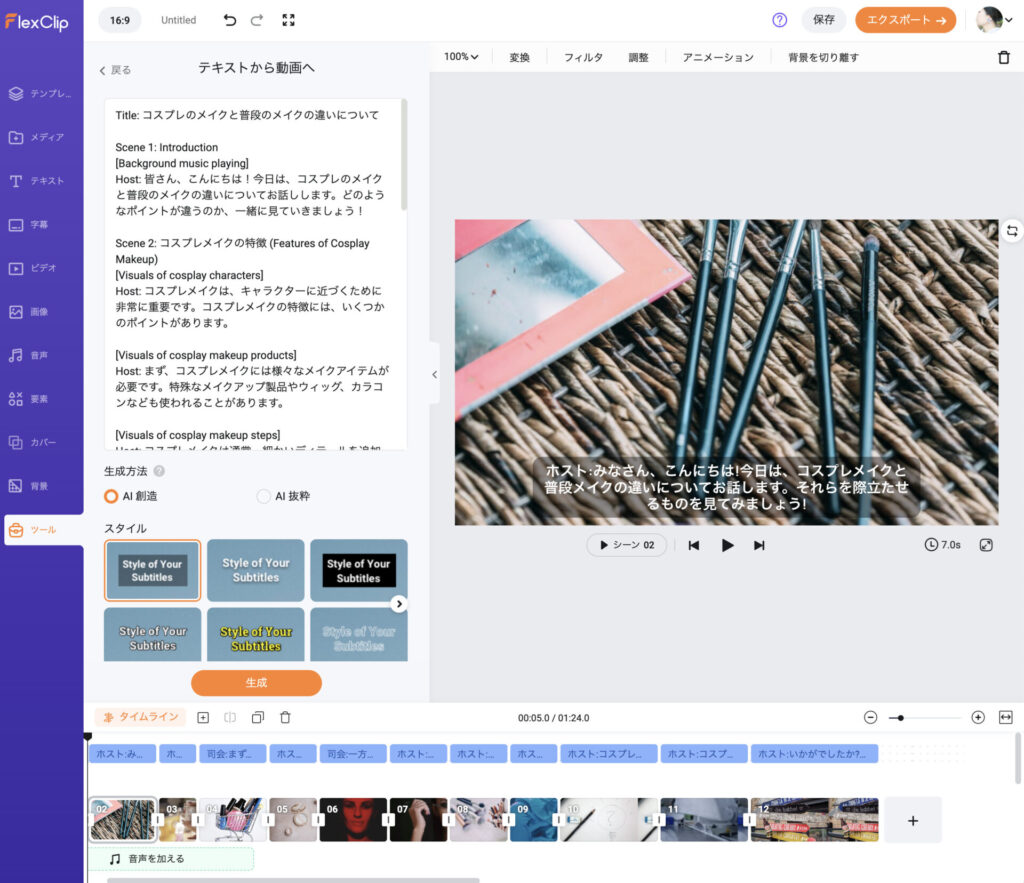This screenshot has width=1024, height=883.
Task: Open the 100% zoom dropdown
Action: tap(459, 57)
